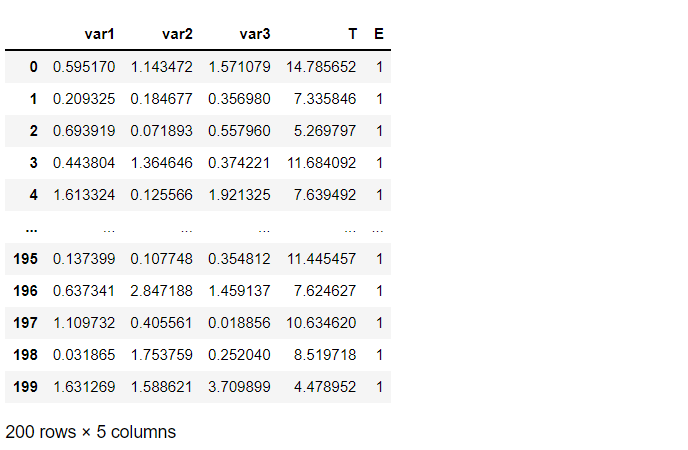Select row index 195

[26, 259]
